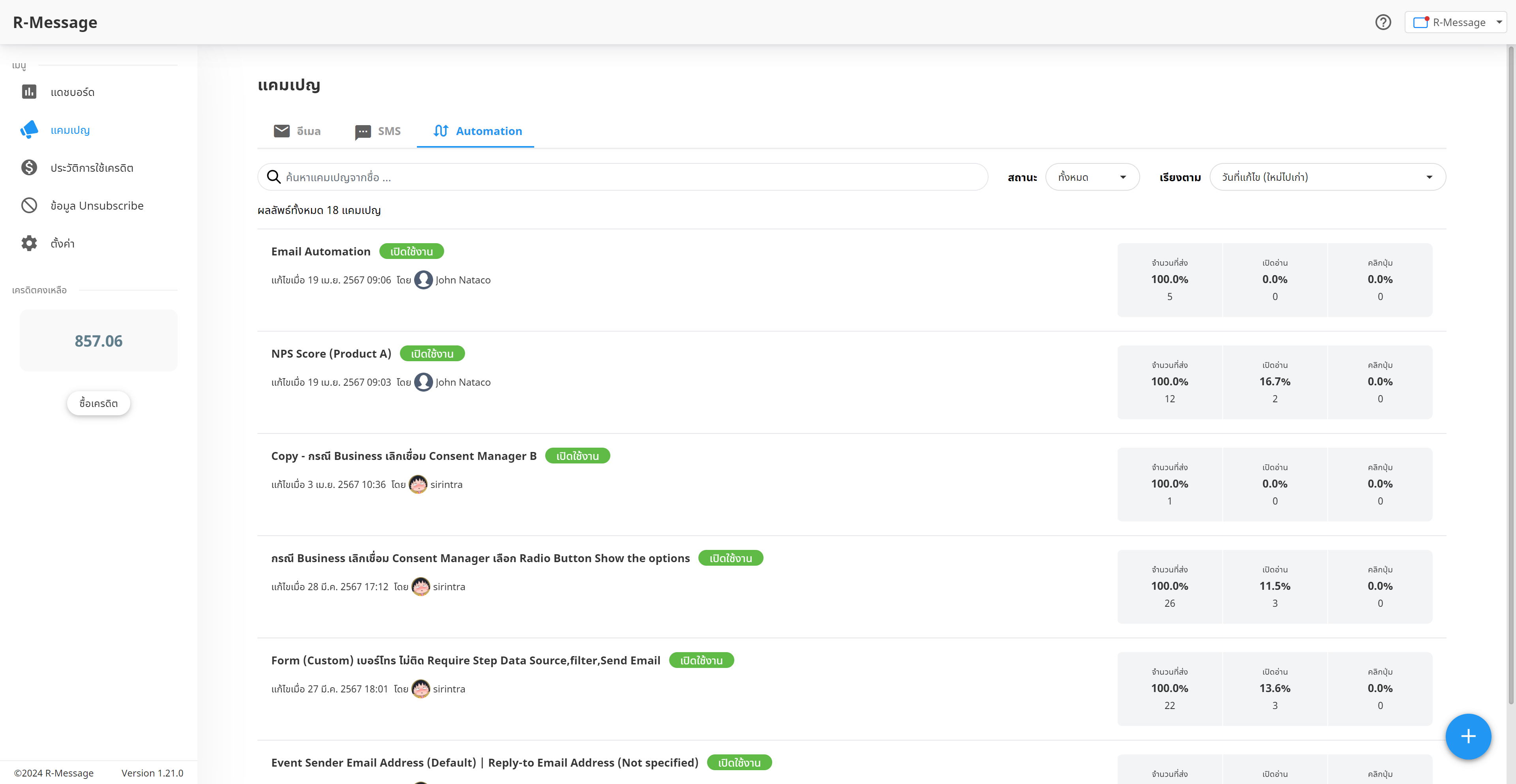Click sirintra avatar on Form (Custom) campaign

pos(421,688)
